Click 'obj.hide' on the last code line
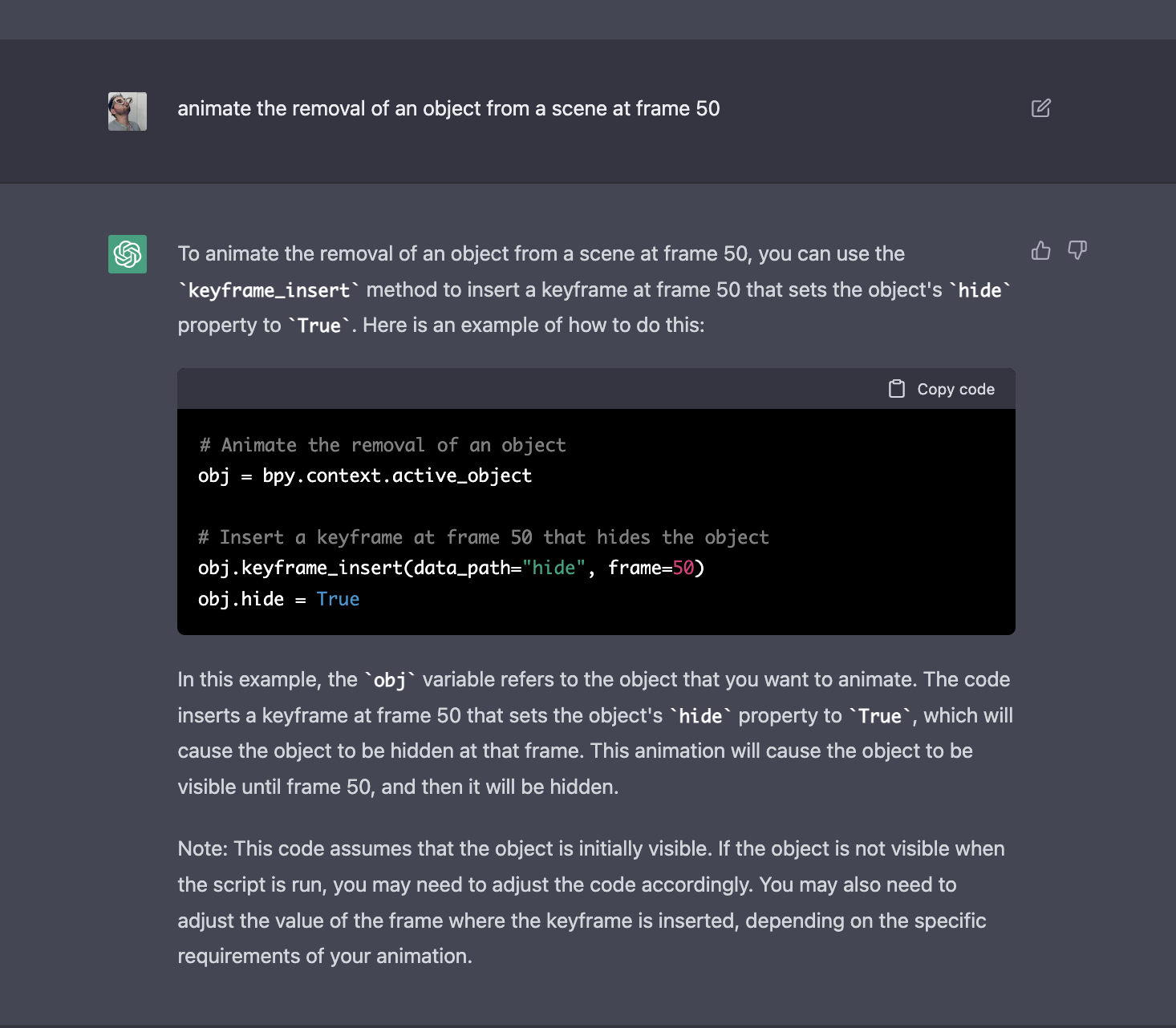1176x1028 pixels. pyautogui.click(x=241, y=599)
